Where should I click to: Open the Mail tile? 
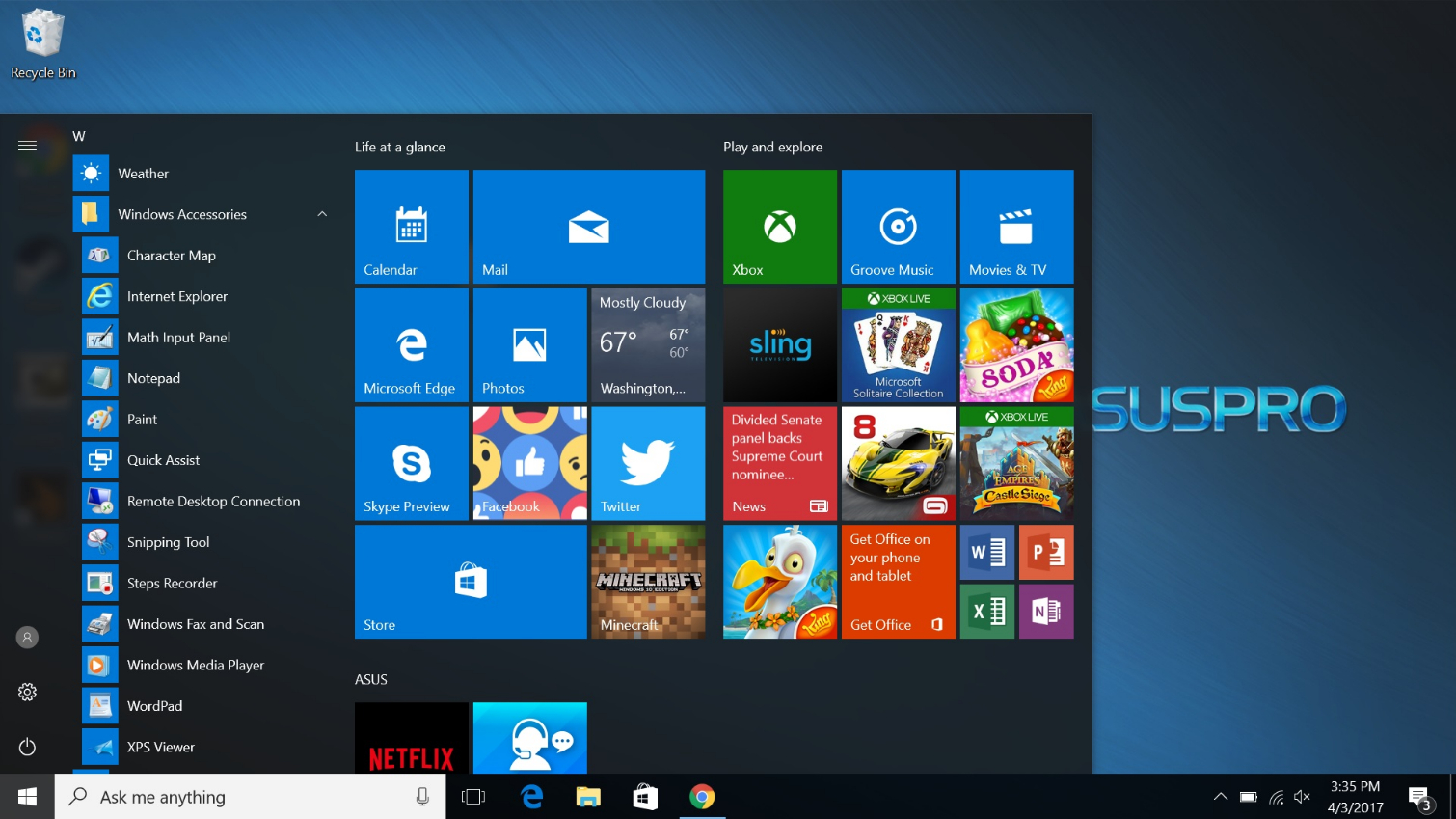pyautogui.click(x=589, y=227)
